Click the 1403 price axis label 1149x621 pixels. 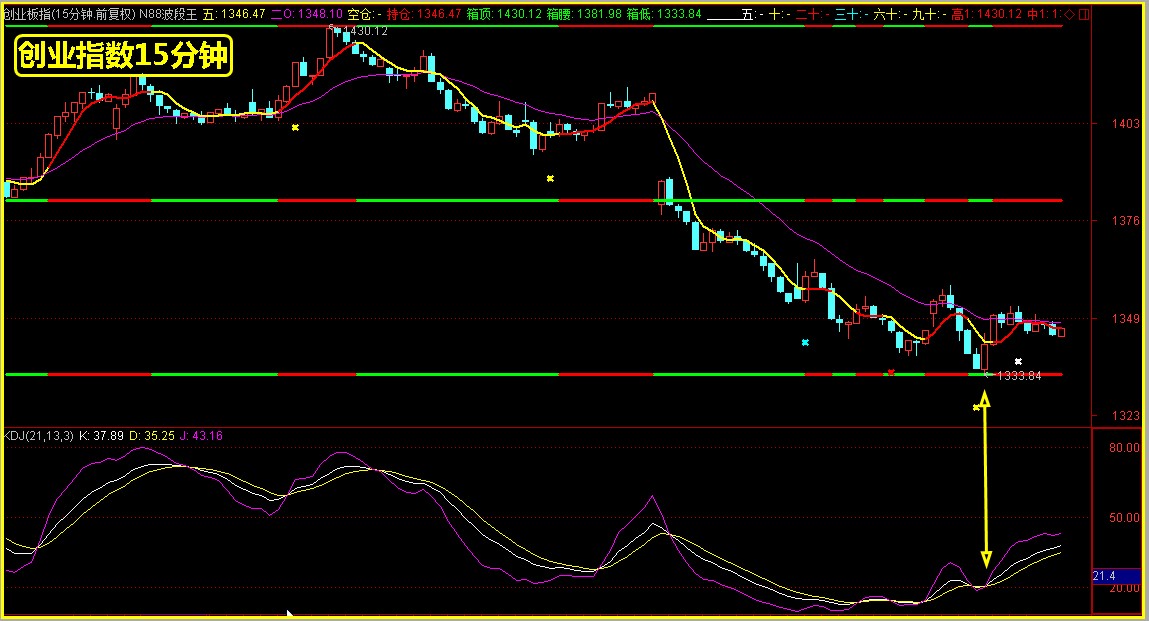pos(1126,124)
